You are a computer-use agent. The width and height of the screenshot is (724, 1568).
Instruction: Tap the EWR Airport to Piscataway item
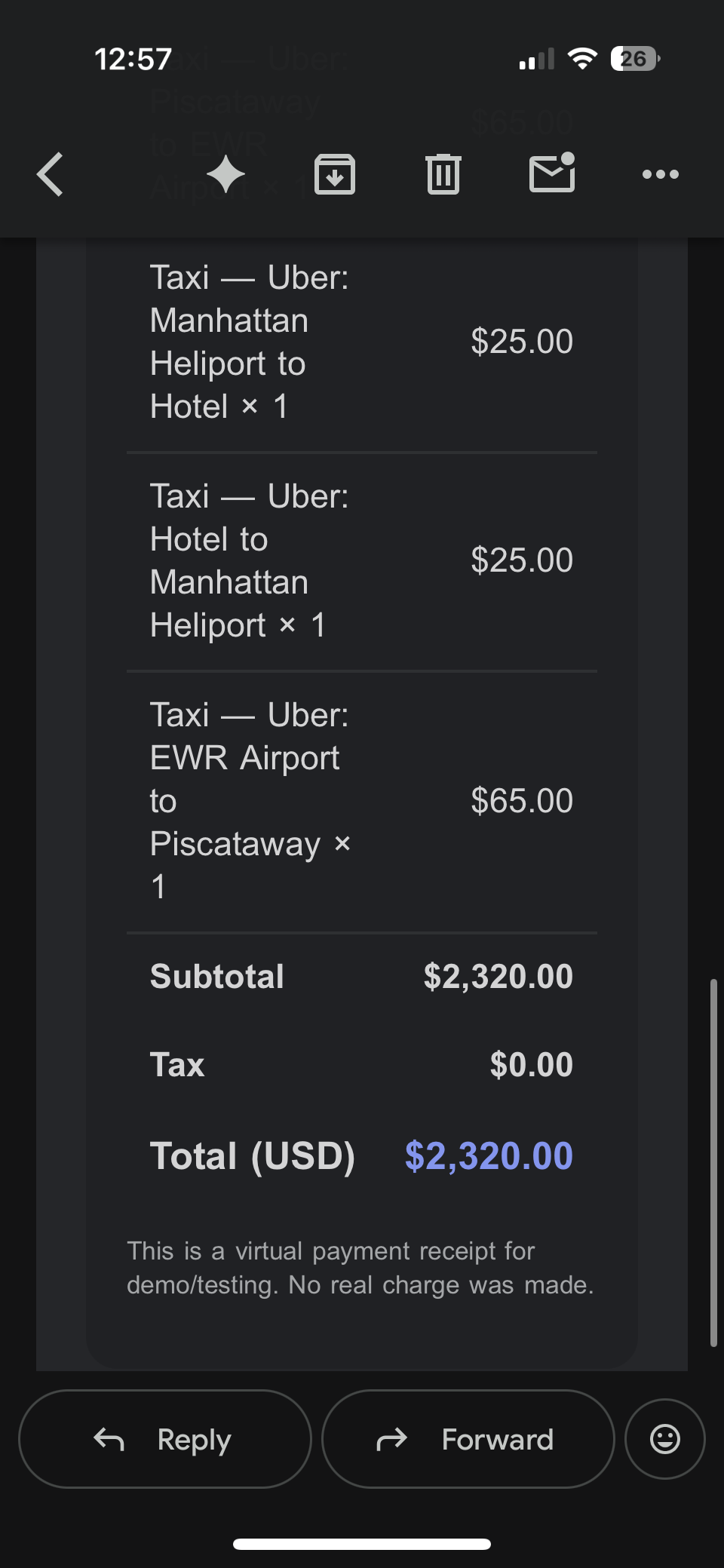pyautogui.click(x=362, y=801)
